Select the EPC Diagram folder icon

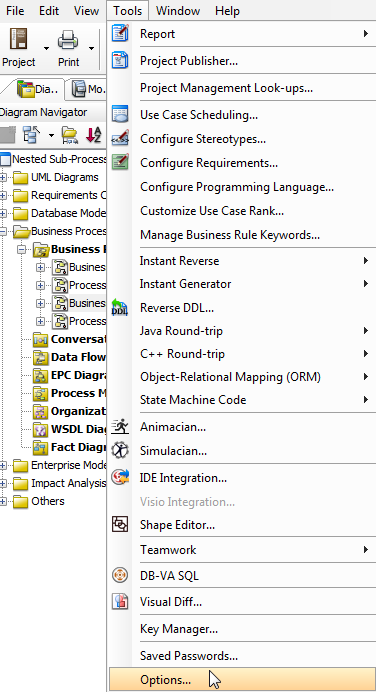point(41,376)
